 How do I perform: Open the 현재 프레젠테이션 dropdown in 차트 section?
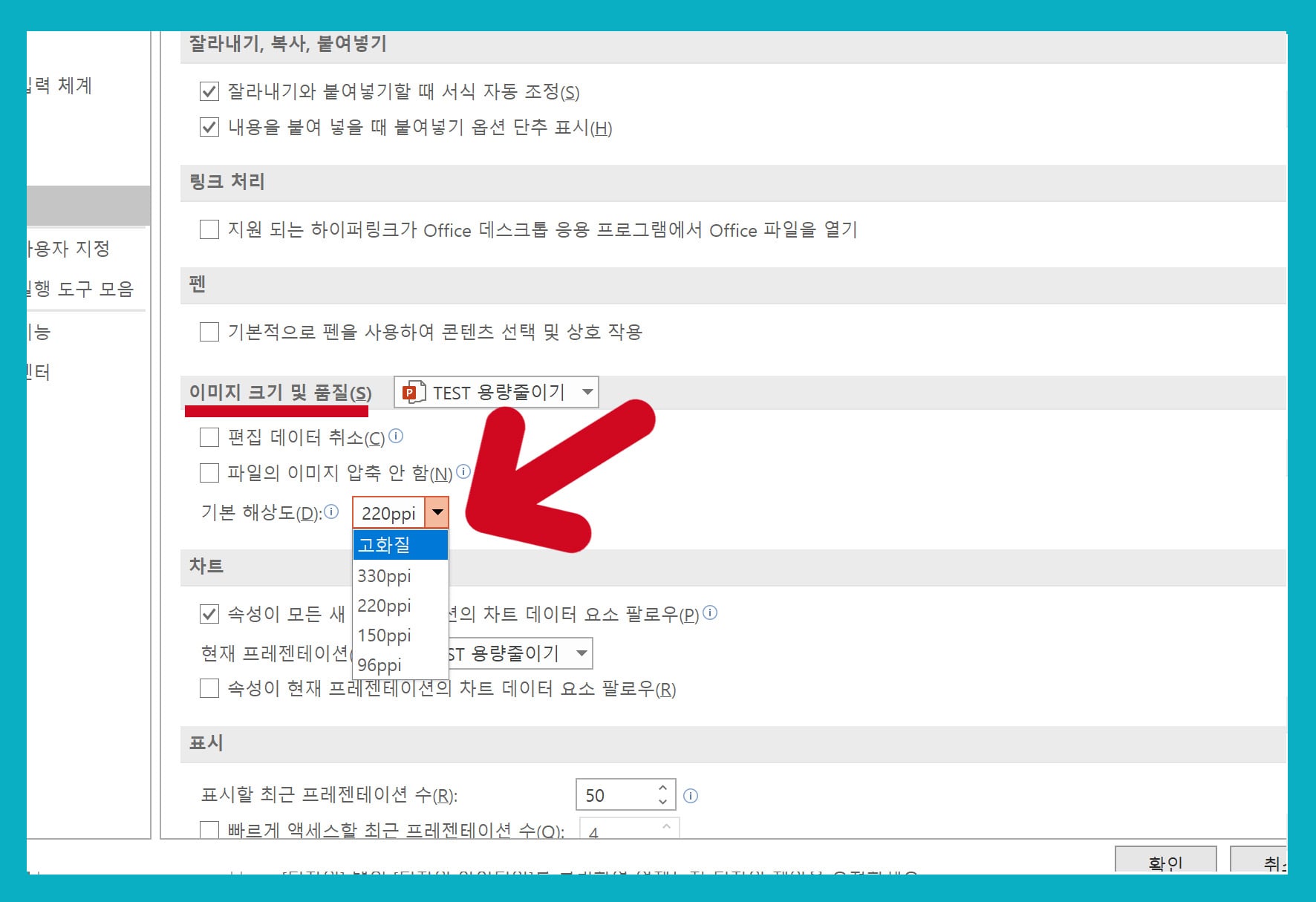tap(582, 653)
